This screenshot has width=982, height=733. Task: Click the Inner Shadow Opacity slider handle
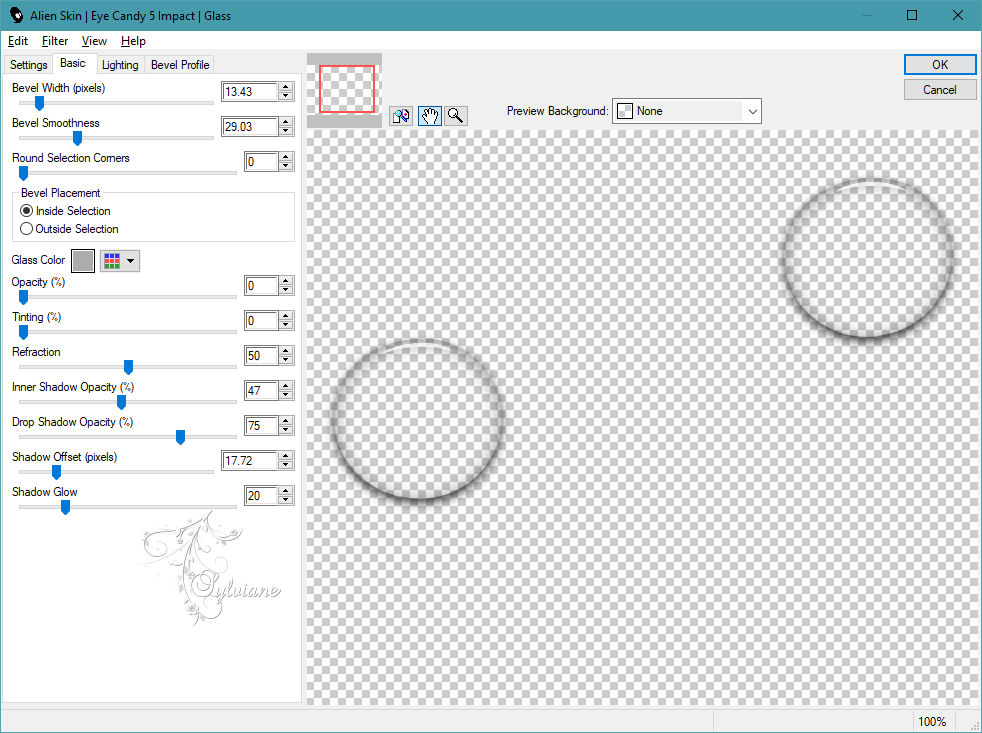121,402
